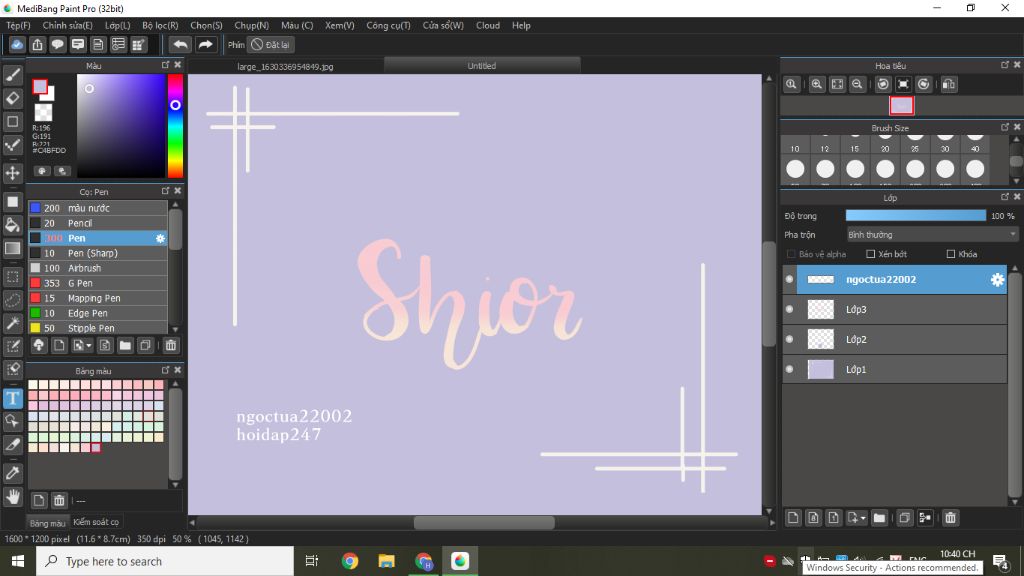
Task: Switch to Kiểm soát cọ tab
Action: [96, 522]
